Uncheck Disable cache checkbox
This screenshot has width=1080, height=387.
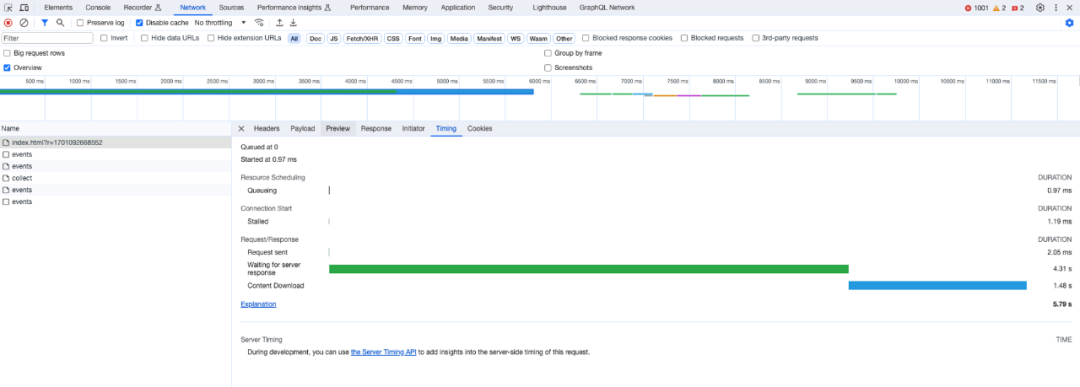click(140, 23)
